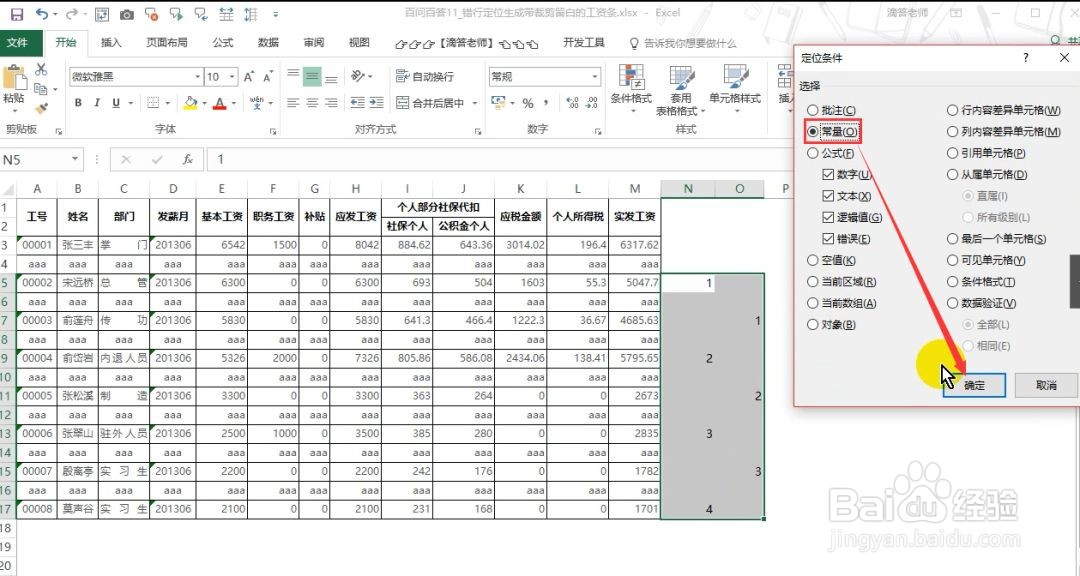Image resolution: width=1080 pixels, height=576 pixels.
Task: Open the number format dropdown 常规
Action: (x=594, y=76)
